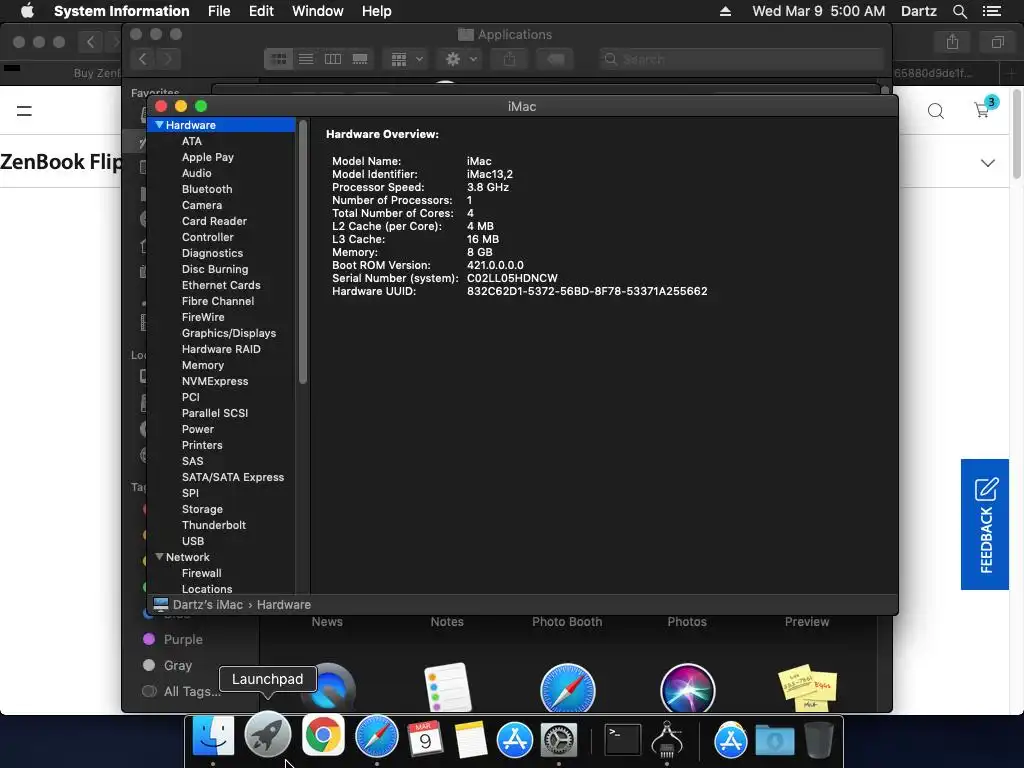Select SATA/SATA Express in the list

pos(232,477)
